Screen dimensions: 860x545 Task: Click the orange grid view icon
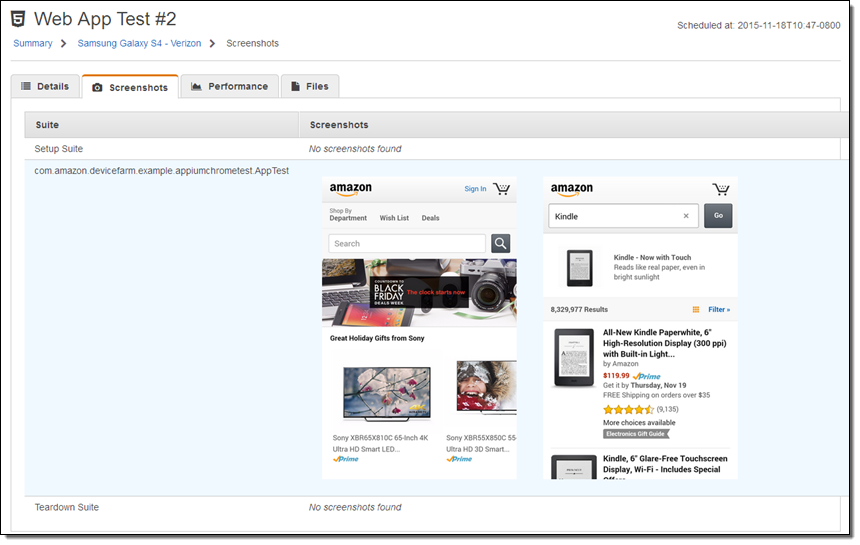tap(696, 310)
